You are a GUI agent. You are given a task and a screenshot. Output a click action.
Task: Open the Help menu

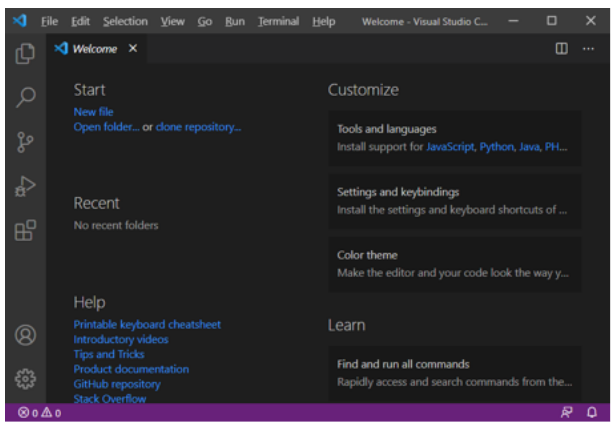[x=324, y=21]
